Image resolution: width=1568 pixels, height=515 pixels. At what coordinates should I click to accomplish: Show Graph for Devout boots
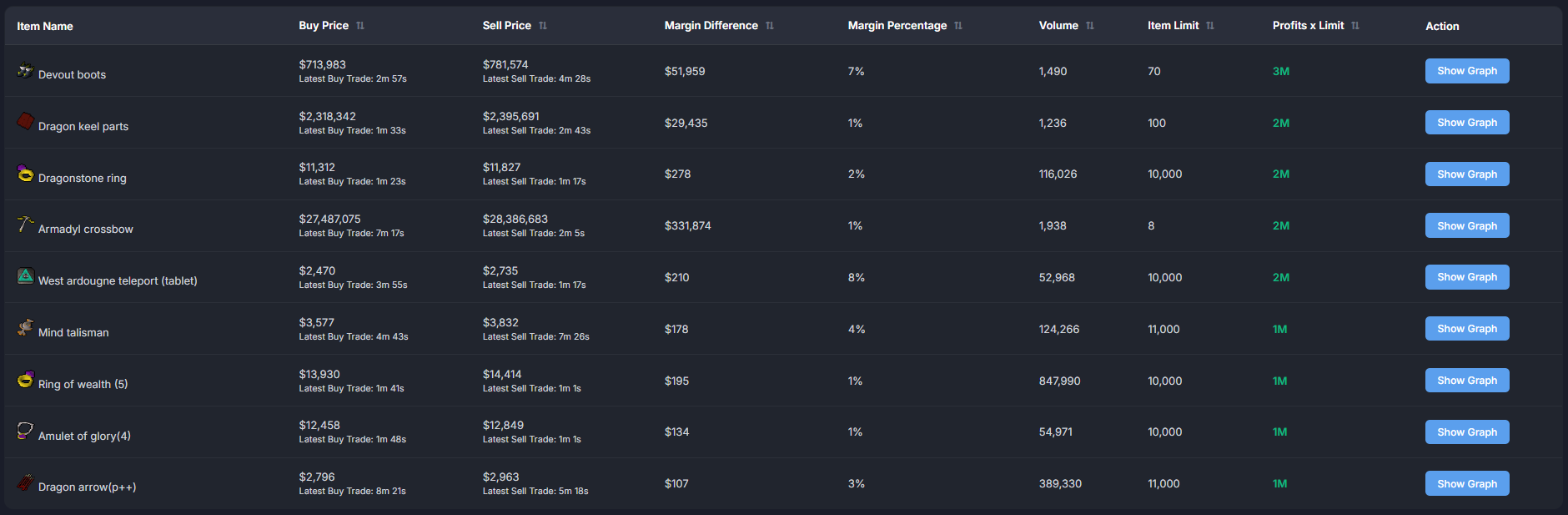coord(1466,71)
